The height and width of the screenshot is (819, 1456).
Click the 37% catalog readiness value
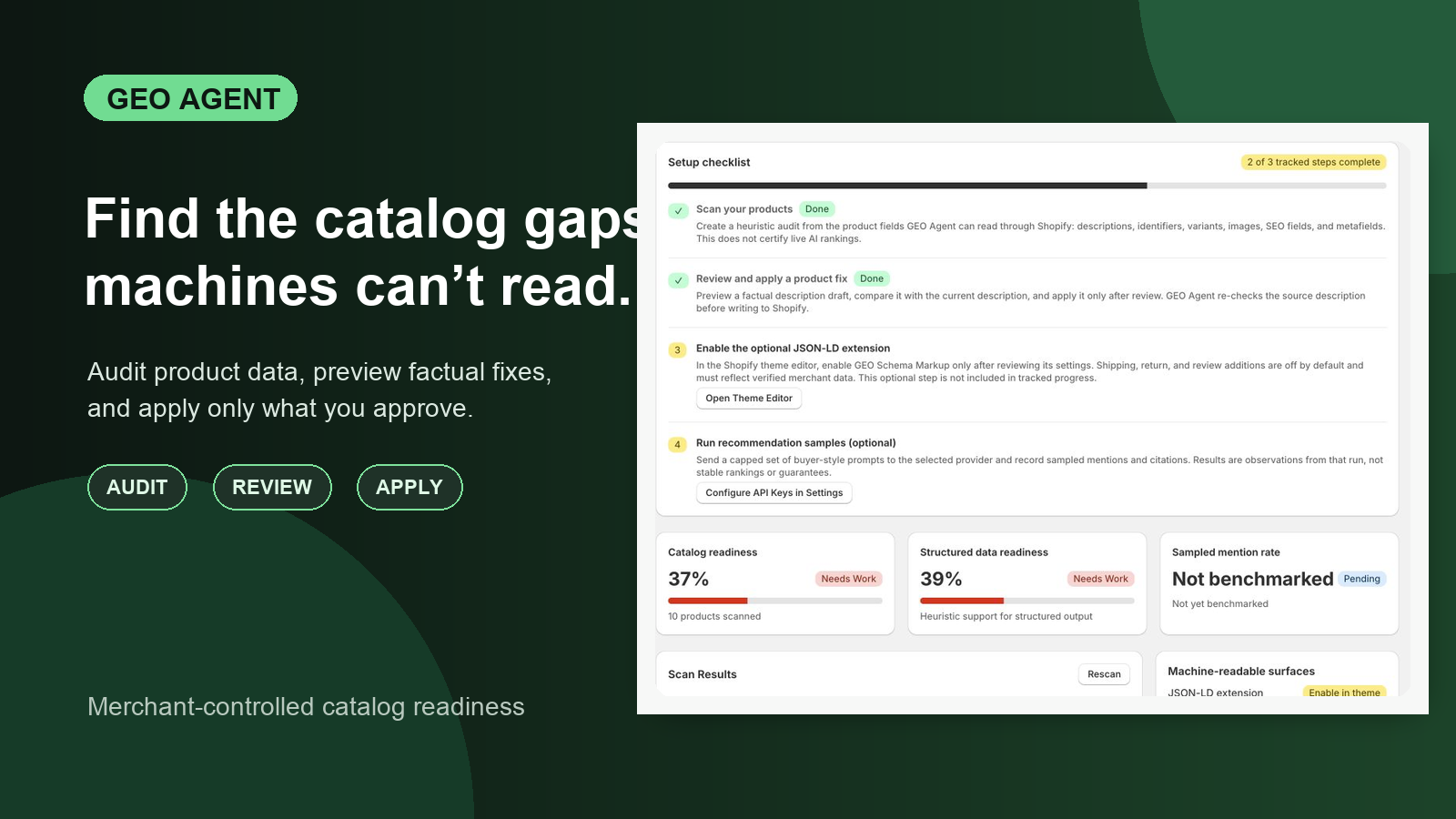pos(688,579)
